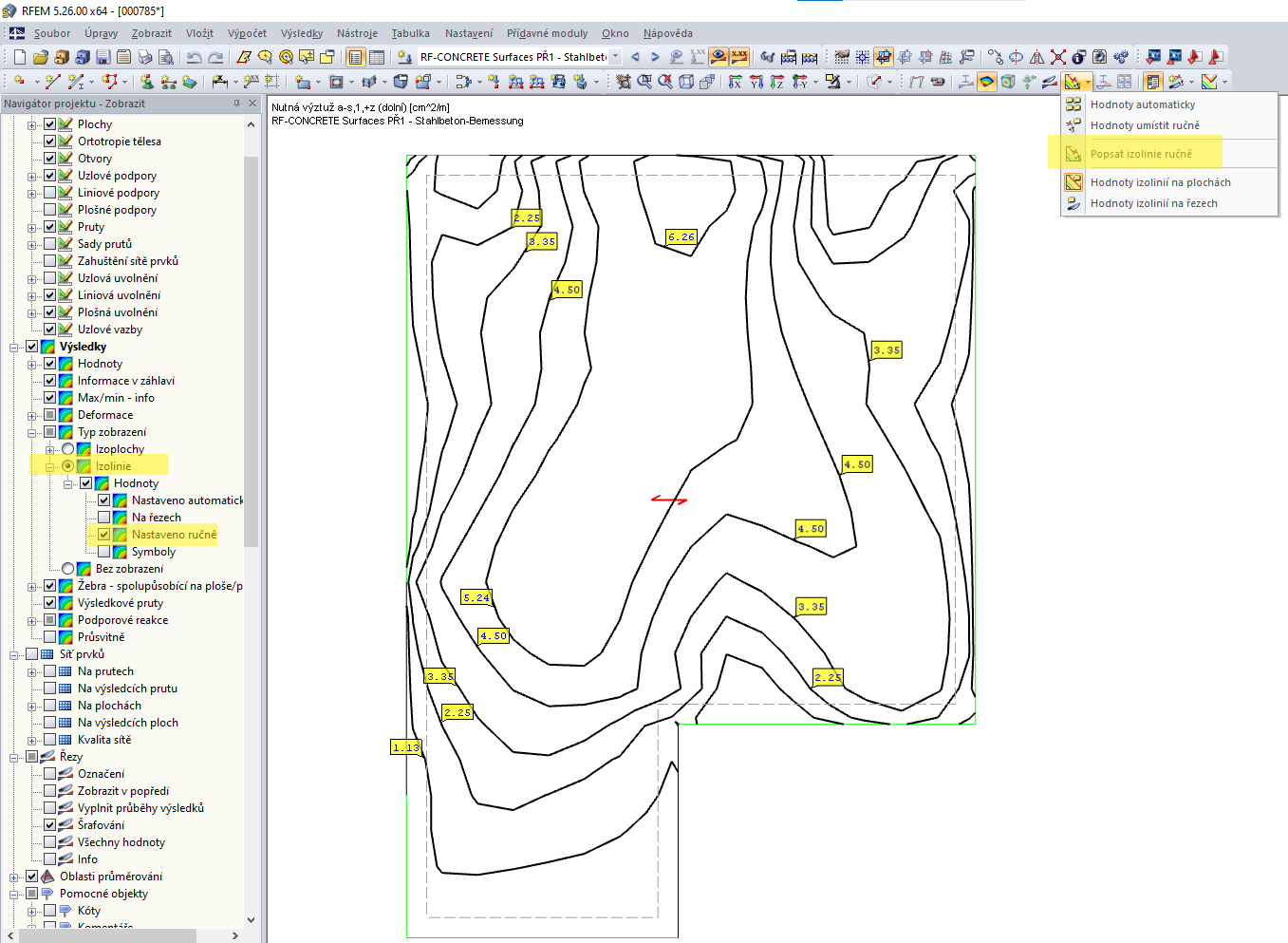The image size is (1288, 943).
Task: Toggle the Project Navigator panel icon
Action: coord(356,57)
